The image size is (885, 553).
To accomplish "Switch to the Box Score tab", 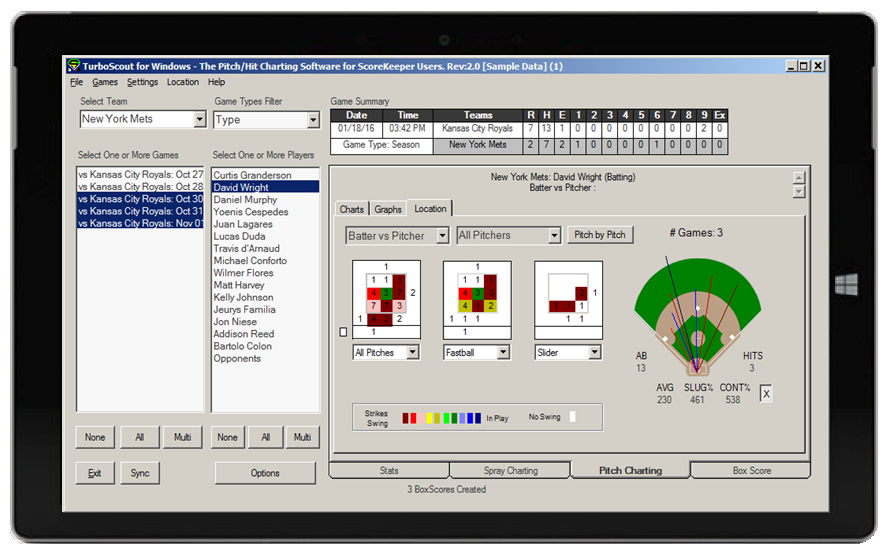I will (x=751, y=471).
